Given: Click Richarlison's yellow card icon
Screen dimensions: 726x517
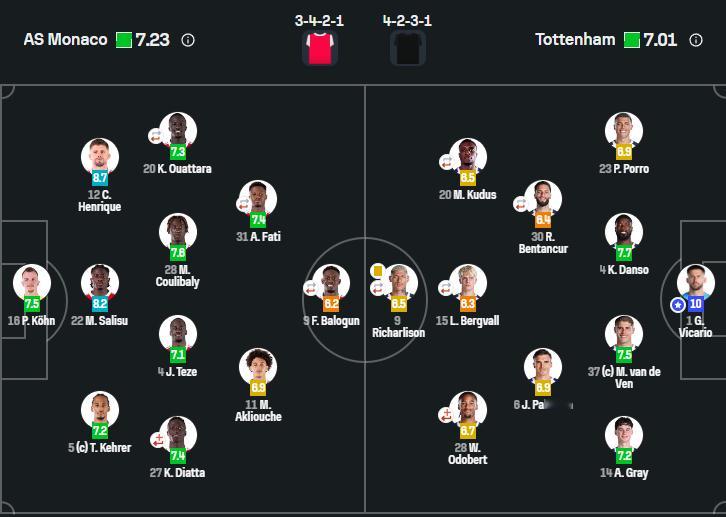Looking at the screenshot, I should tap(378, 270).
